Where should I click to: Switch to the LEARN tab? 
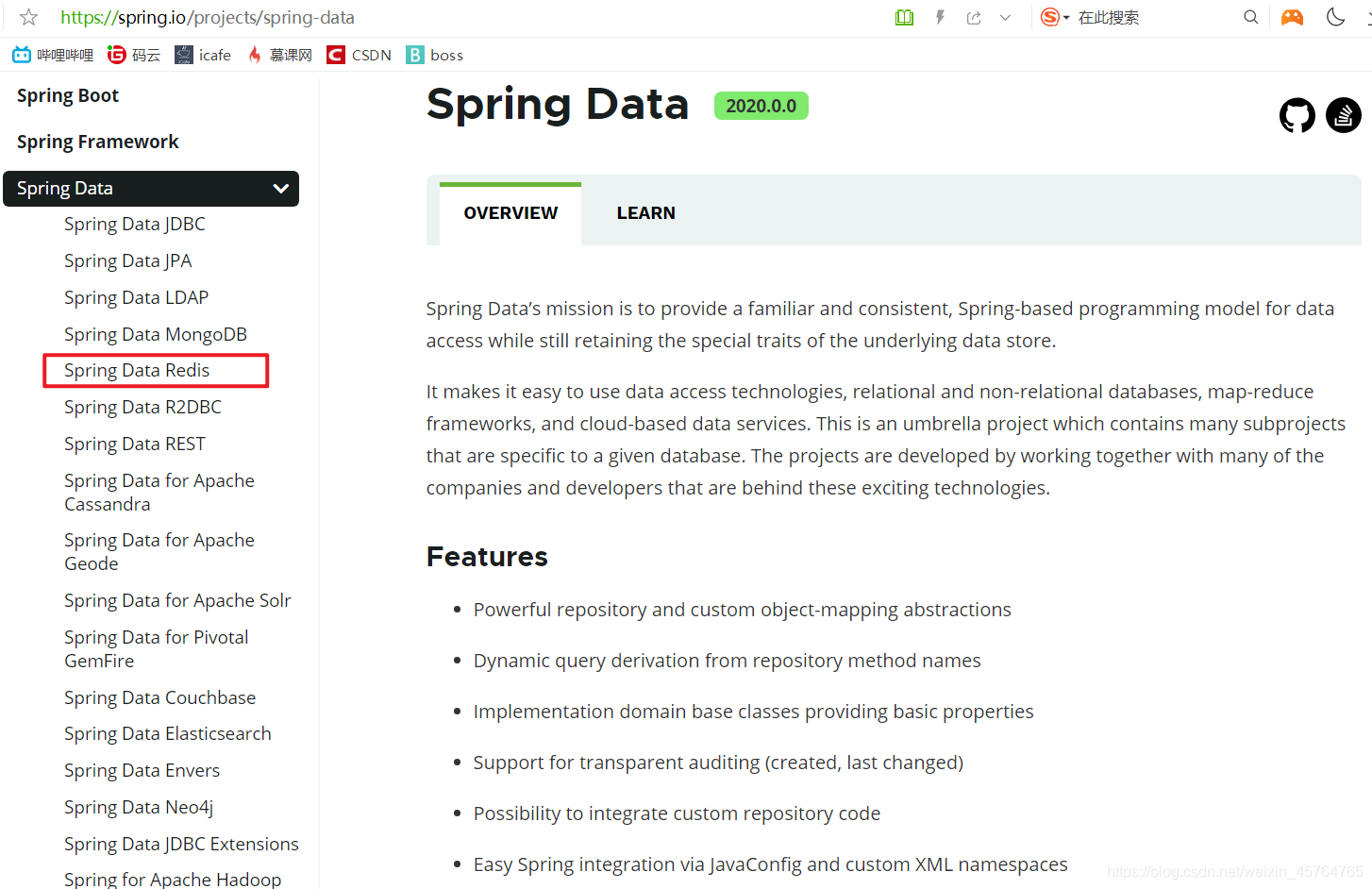point(646,213)
